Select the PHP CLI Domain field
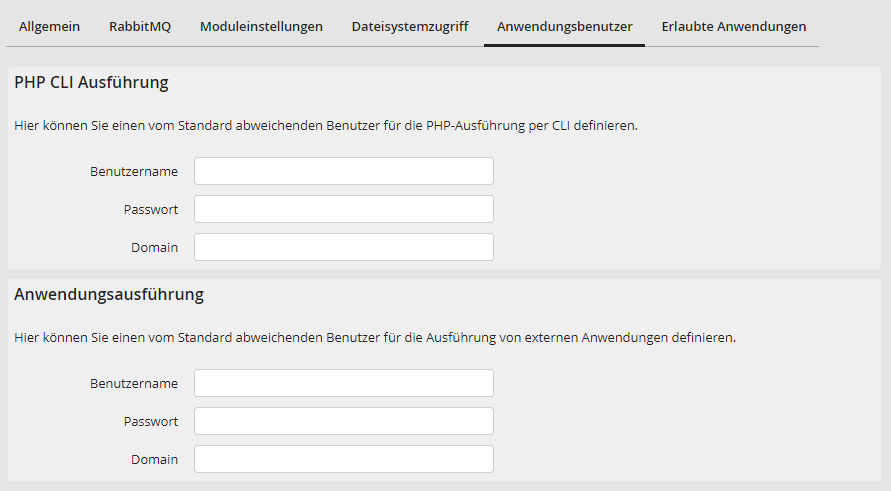The width and height of the screenshot is (891, 491). coord(343,247)
